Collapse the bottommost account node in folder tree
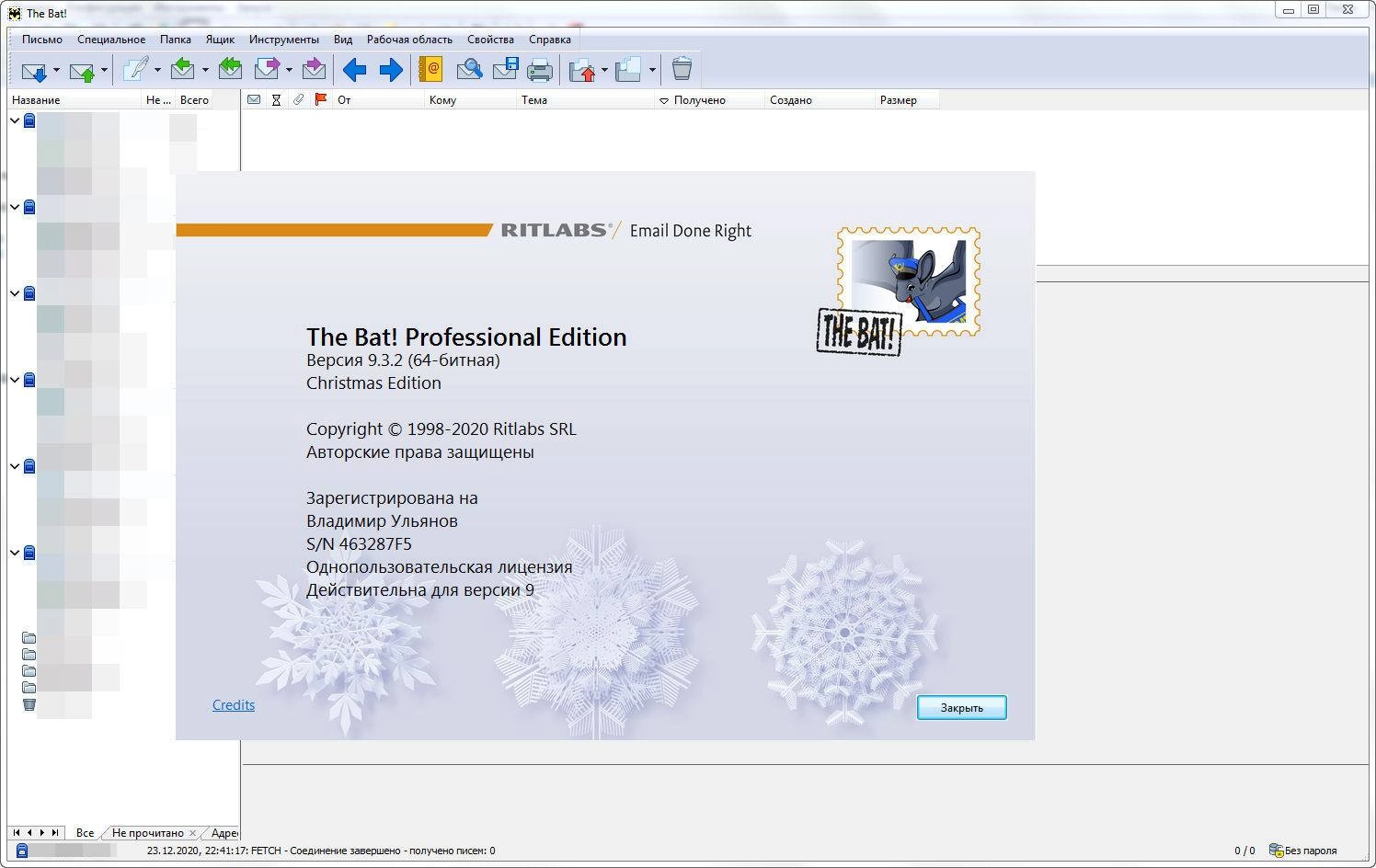Screen dimensions: 1376x868 click(x=15, y=553)
